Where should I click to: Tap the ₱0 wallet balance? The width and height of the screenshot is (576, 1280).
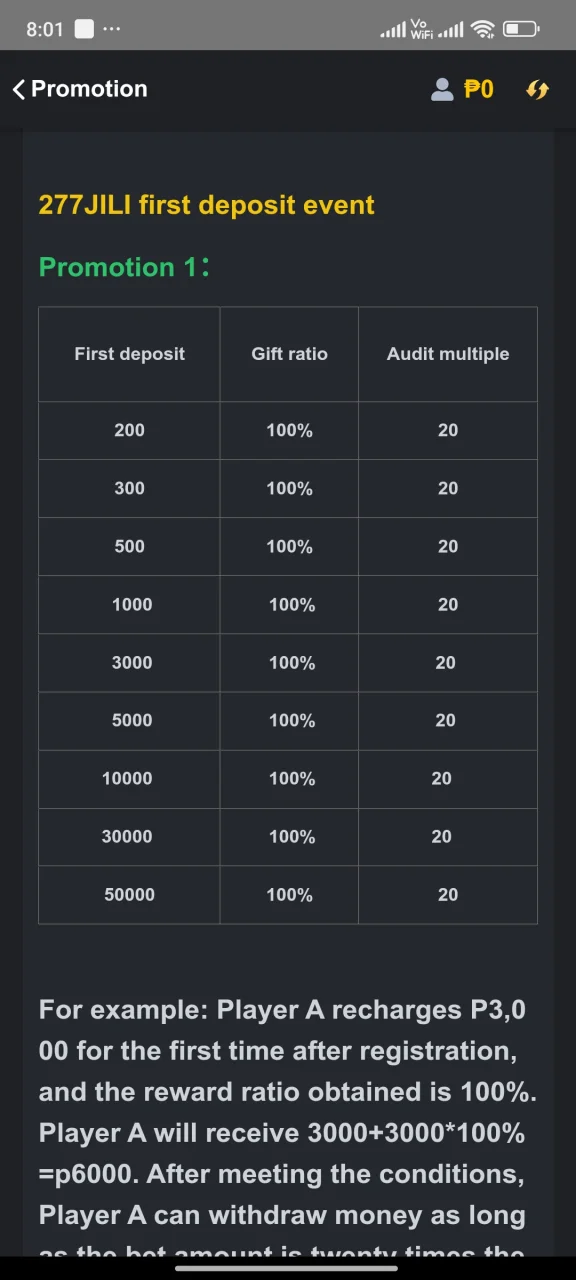(x=479, y=89)
